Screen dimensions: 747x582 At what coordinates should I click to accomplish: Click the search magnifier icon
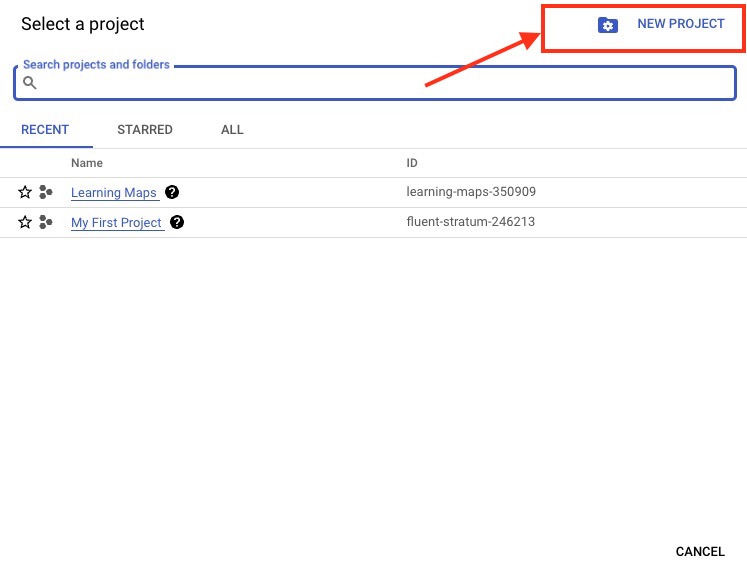tap(30, 84)
